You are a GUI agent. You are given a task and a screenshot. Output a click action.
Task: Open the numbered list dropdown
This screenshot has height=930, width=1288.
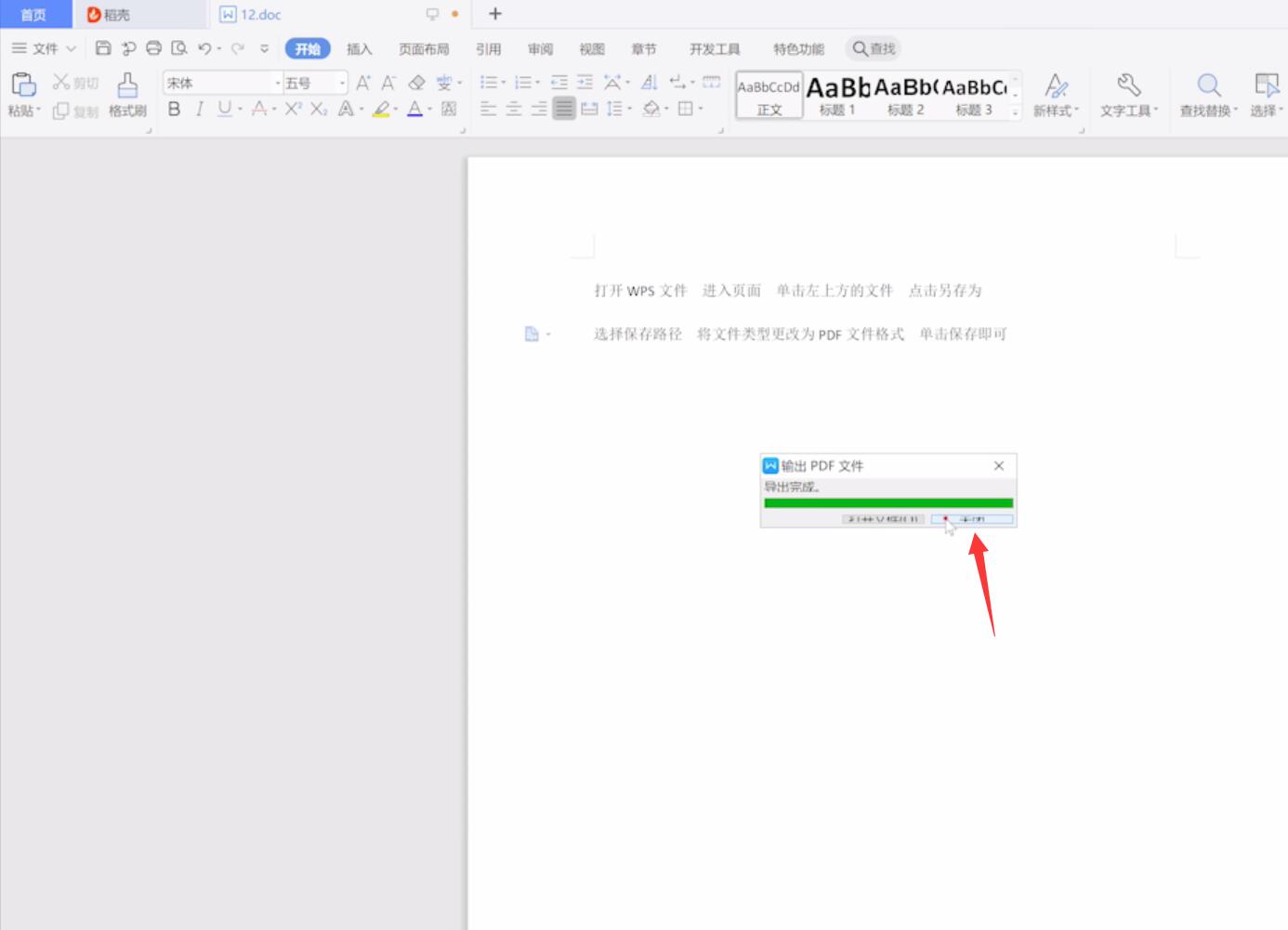537,83
